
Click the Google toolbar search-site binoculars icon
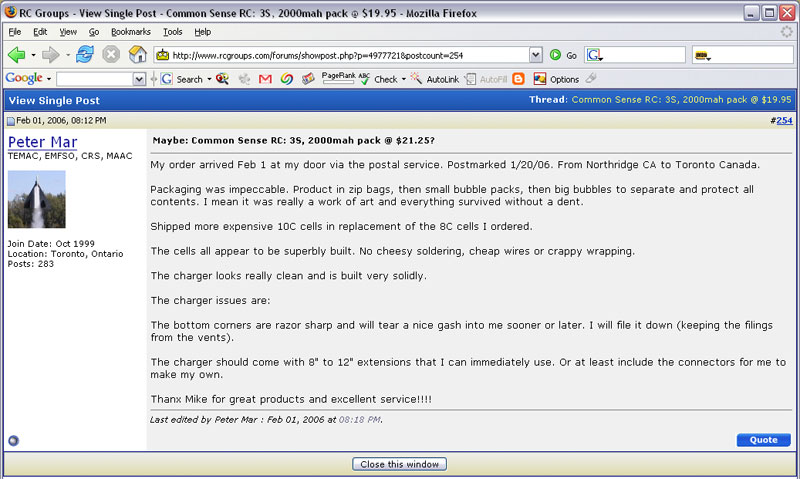tap(222, 79)
